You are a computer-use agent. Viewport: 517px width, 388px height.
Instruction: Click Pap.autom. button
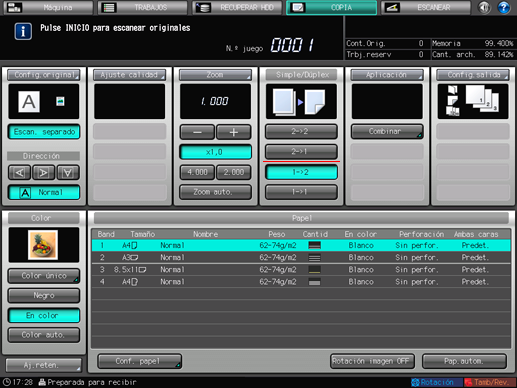[x=464, y=361]
